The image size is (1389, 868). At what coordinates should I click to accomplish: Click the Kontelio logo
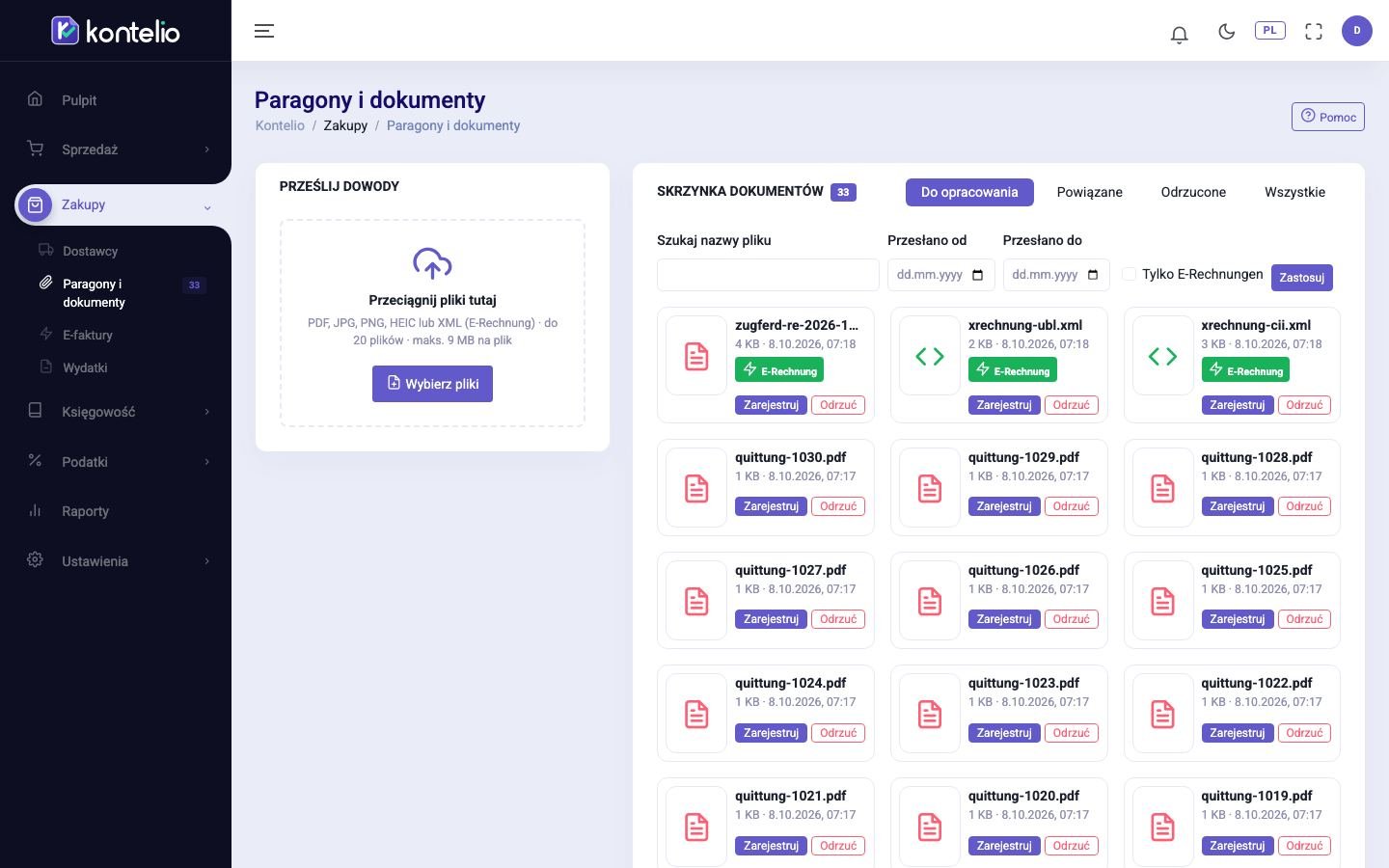pyautogui.click(x=116, y=31)
